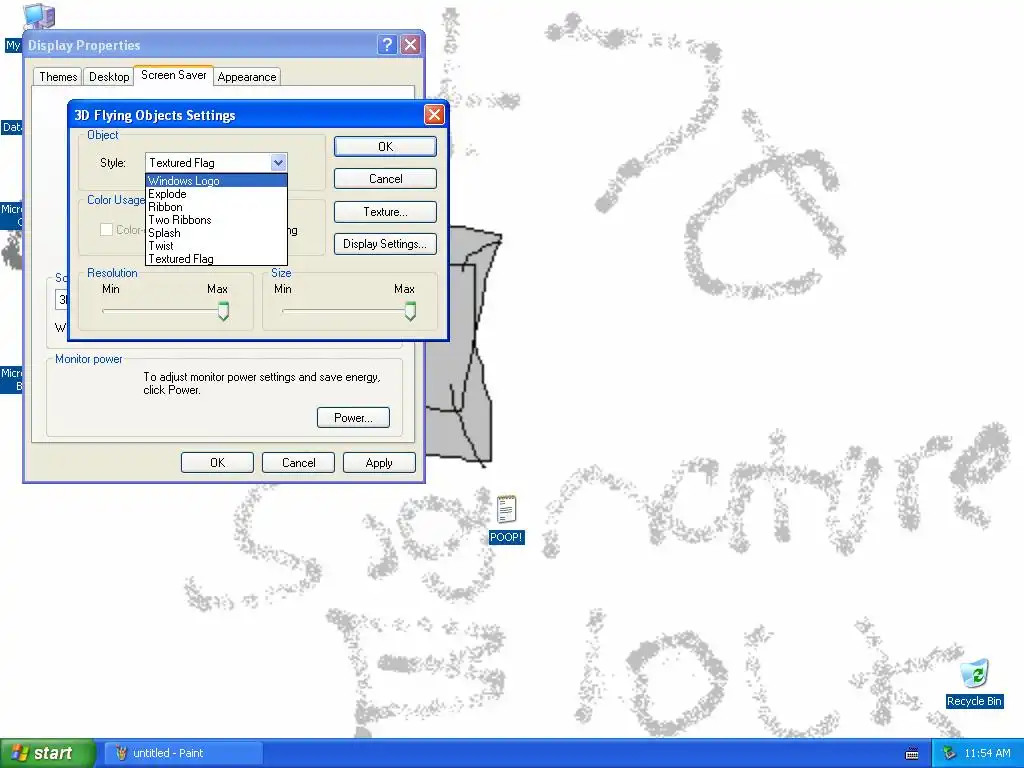Image resolution: width=1024 pixels, height=768 pixels.
Task: Click Cancel in Display Properties
Action: [x=298, y=462]
